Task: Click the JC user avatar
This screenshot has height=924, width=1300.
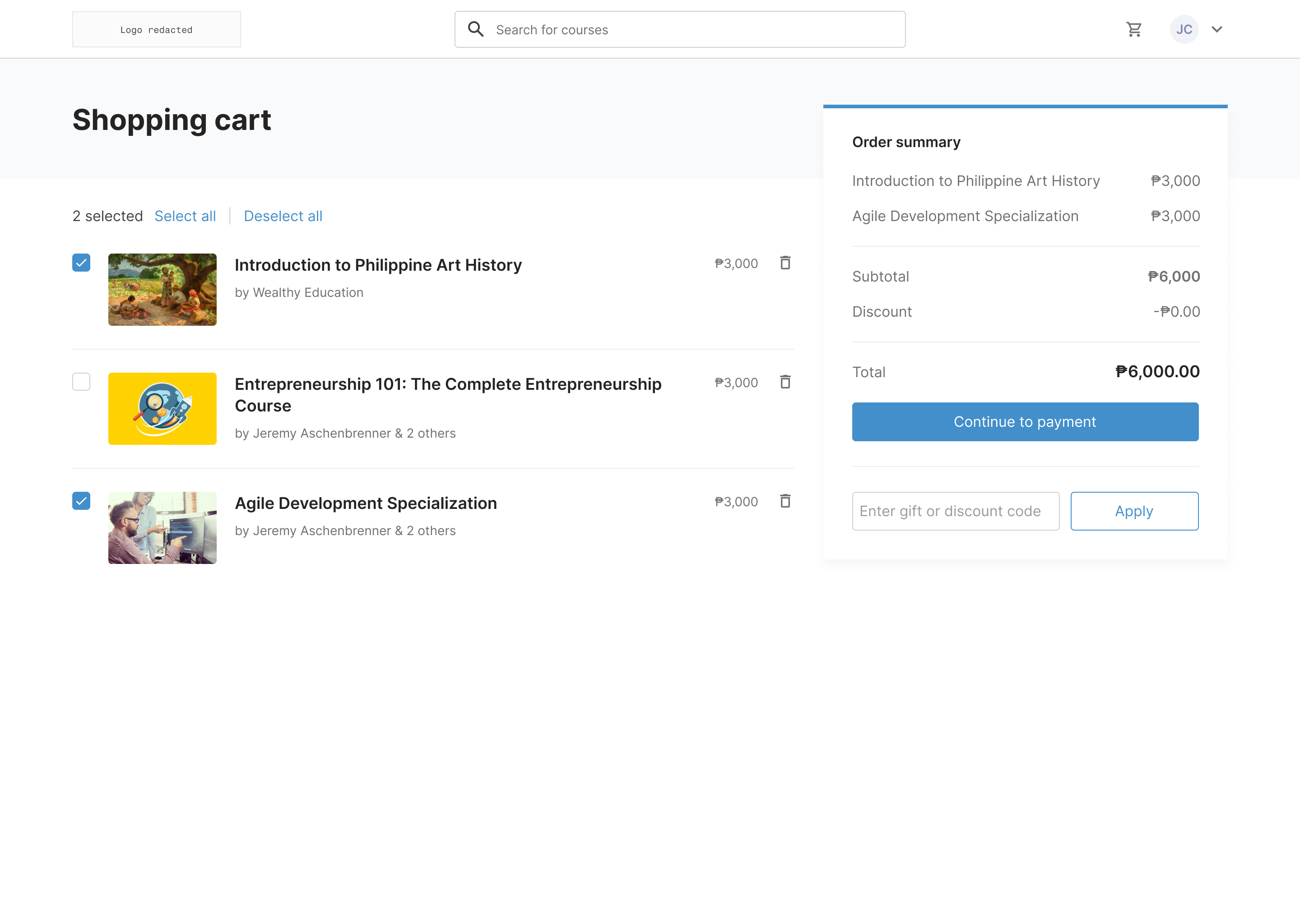Action: tap(1184, 28)
